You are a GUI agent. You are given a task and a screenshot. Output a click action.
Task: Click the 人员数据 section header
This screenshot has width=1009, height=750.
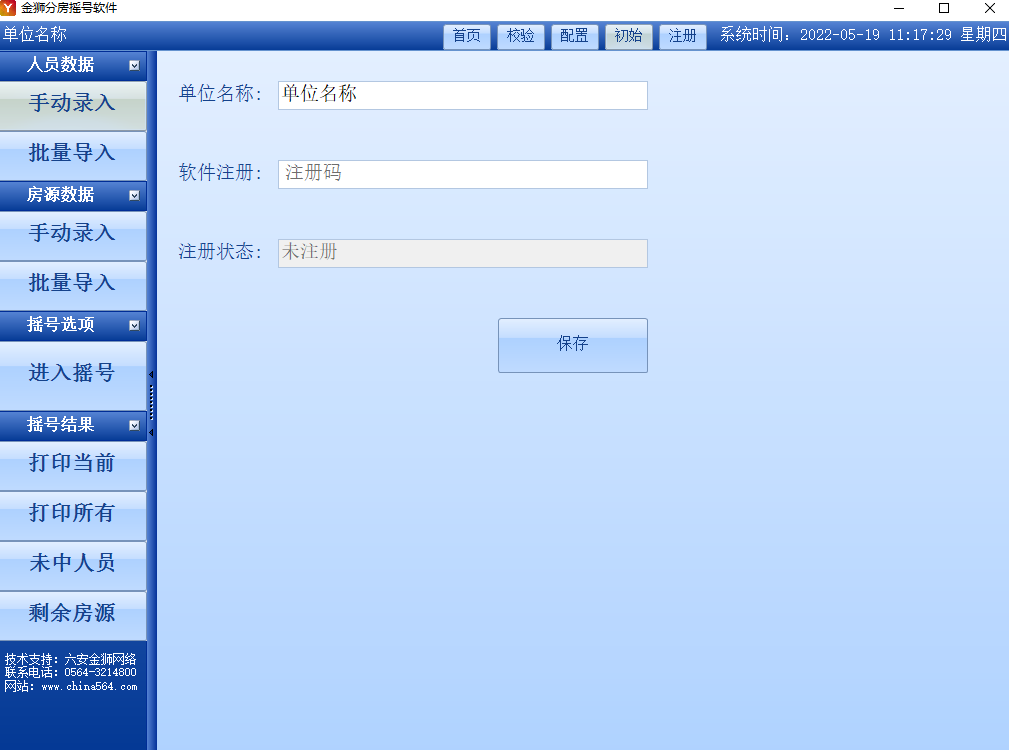(73, 65)
